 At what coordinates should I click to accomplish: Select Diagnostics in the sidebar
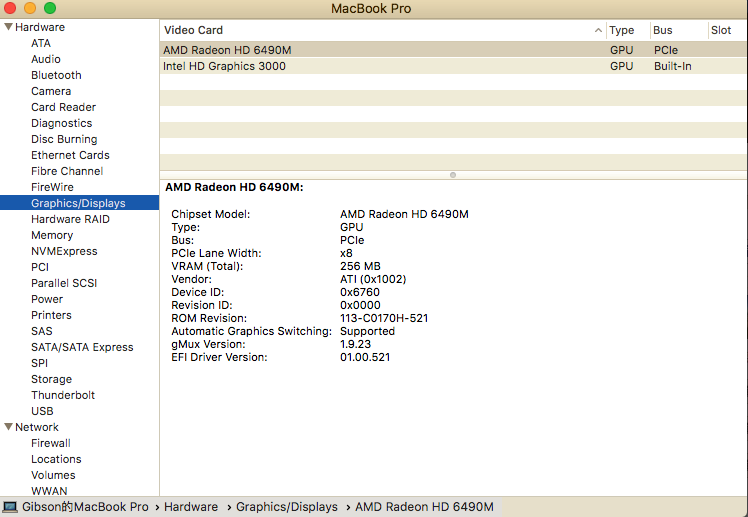coord(62,123)
